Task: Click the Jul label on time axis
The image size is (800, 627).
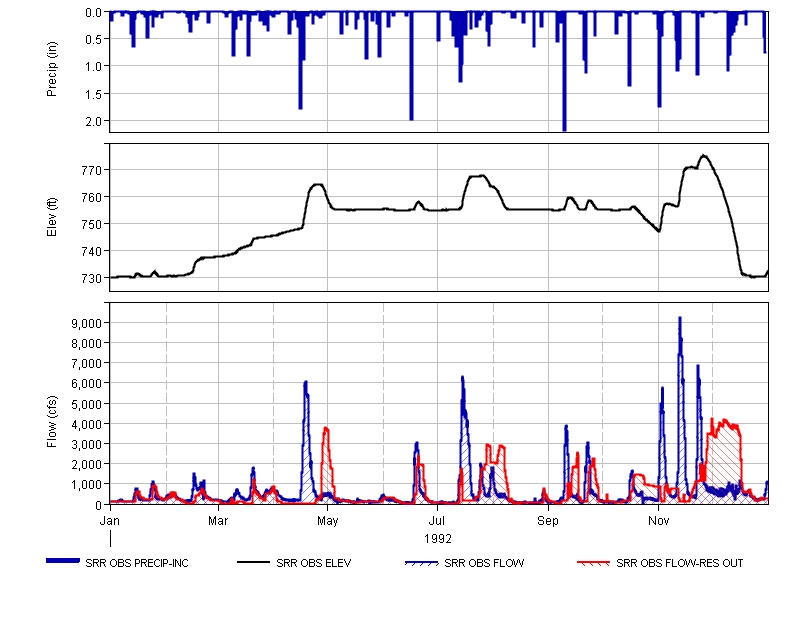Action: tap(437, 521)
